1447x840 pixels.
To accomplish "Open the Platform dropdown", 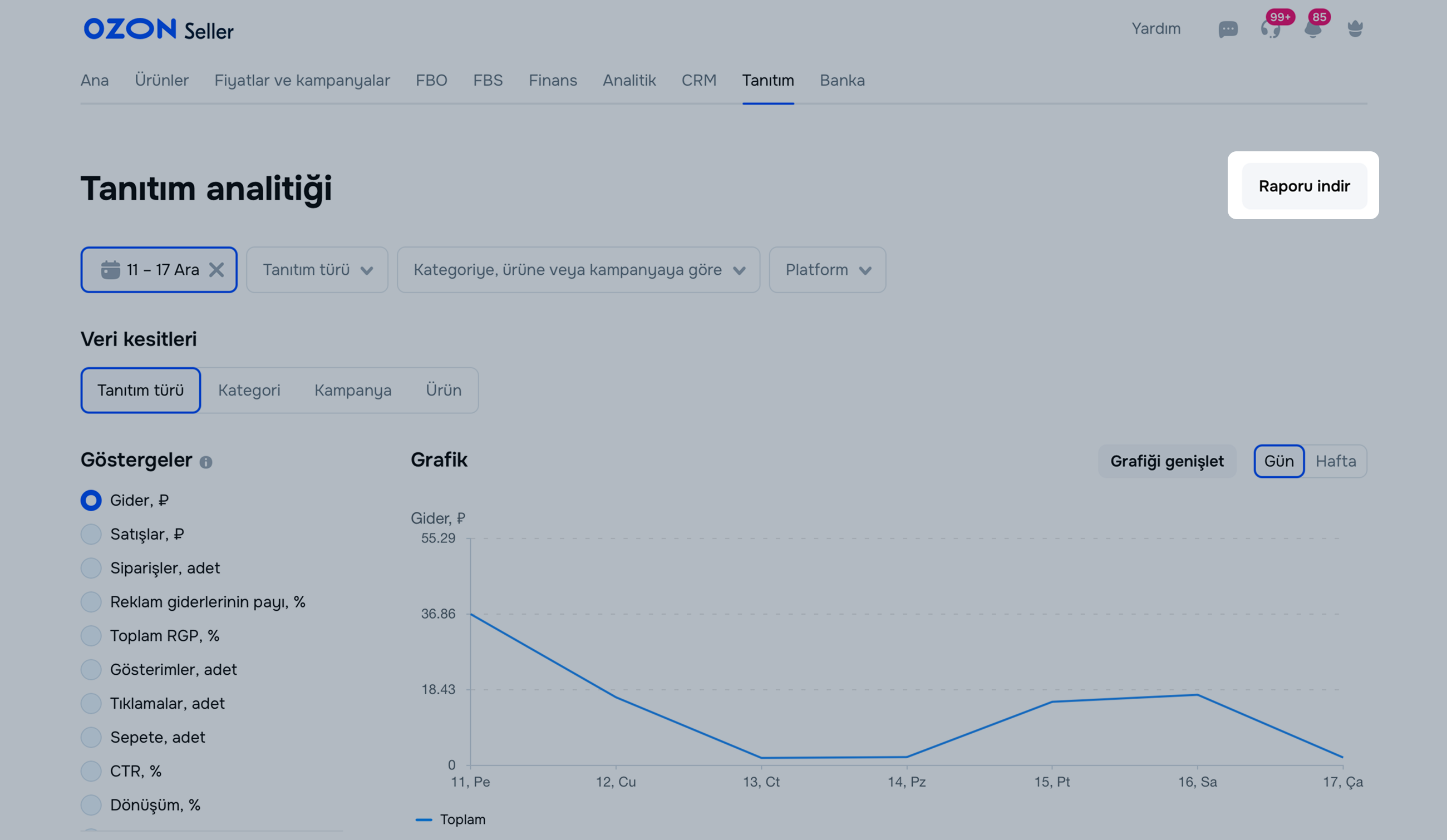I will pos(827,270).
